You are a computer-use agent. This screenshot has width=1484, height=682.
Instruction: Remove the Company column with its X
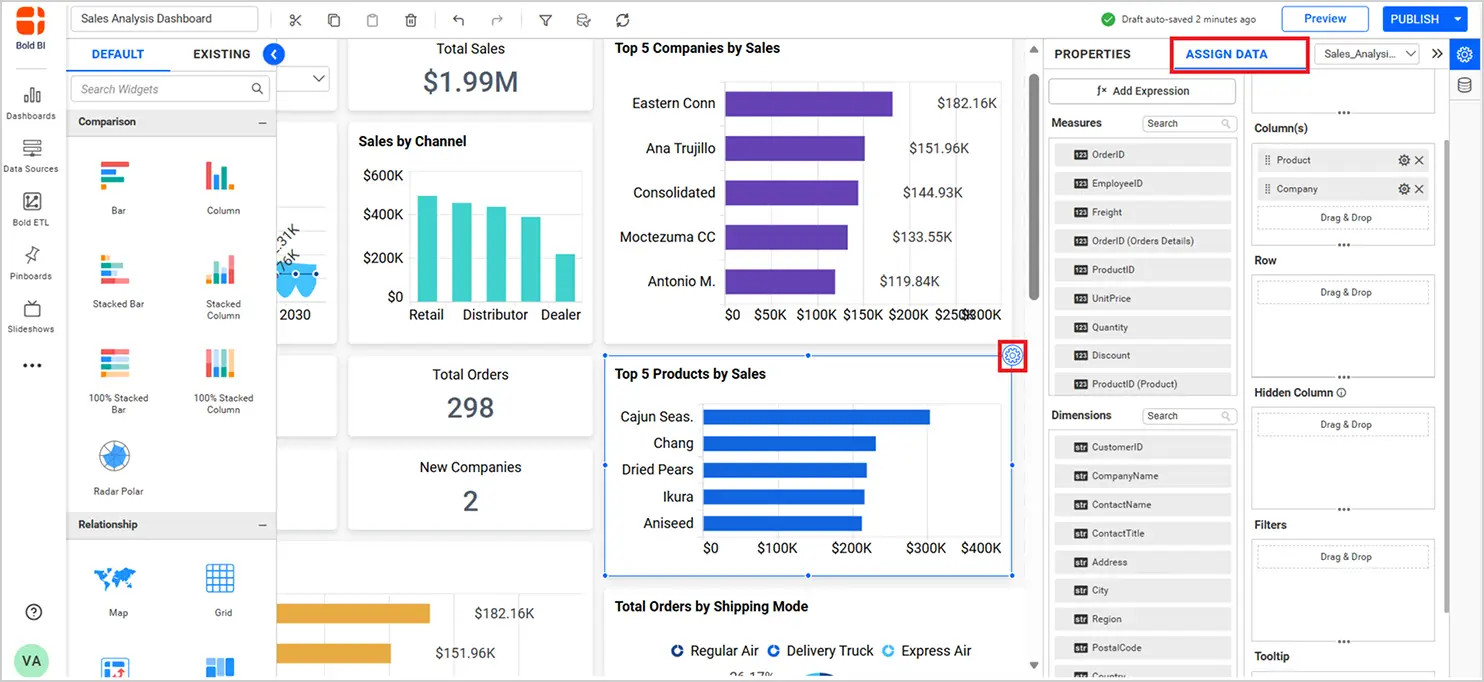(1419, 189)
